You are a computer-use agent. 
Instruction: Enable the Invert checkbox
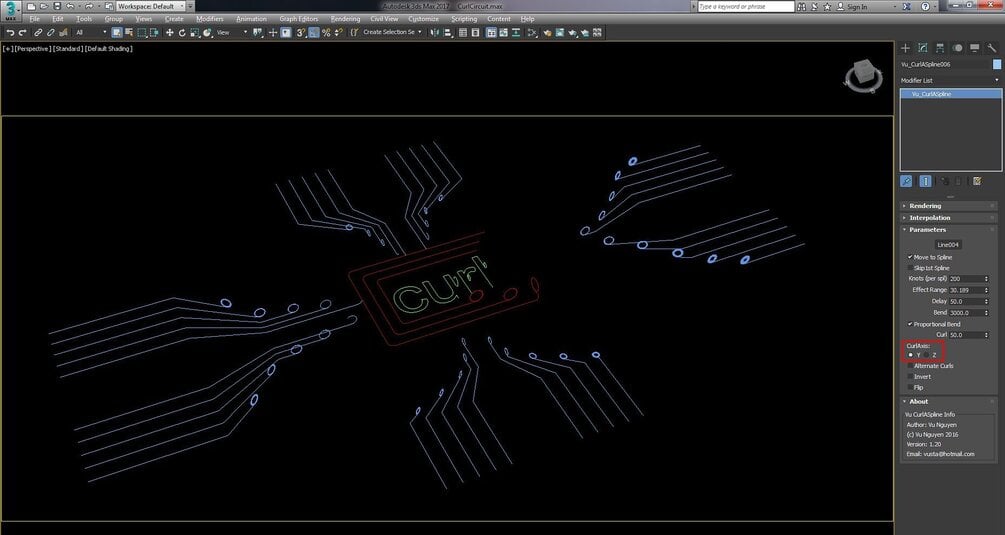click(910, 377)
